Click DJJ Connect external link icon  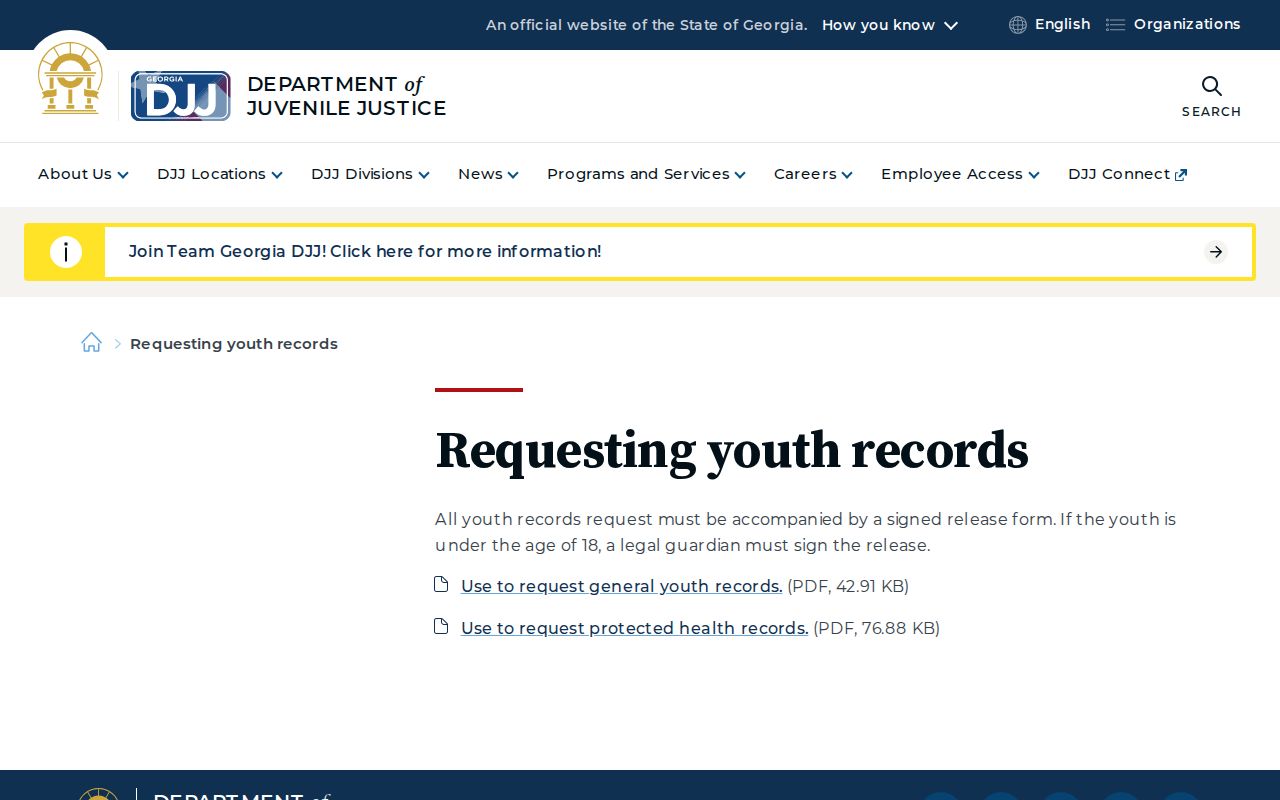point(1181,175)
